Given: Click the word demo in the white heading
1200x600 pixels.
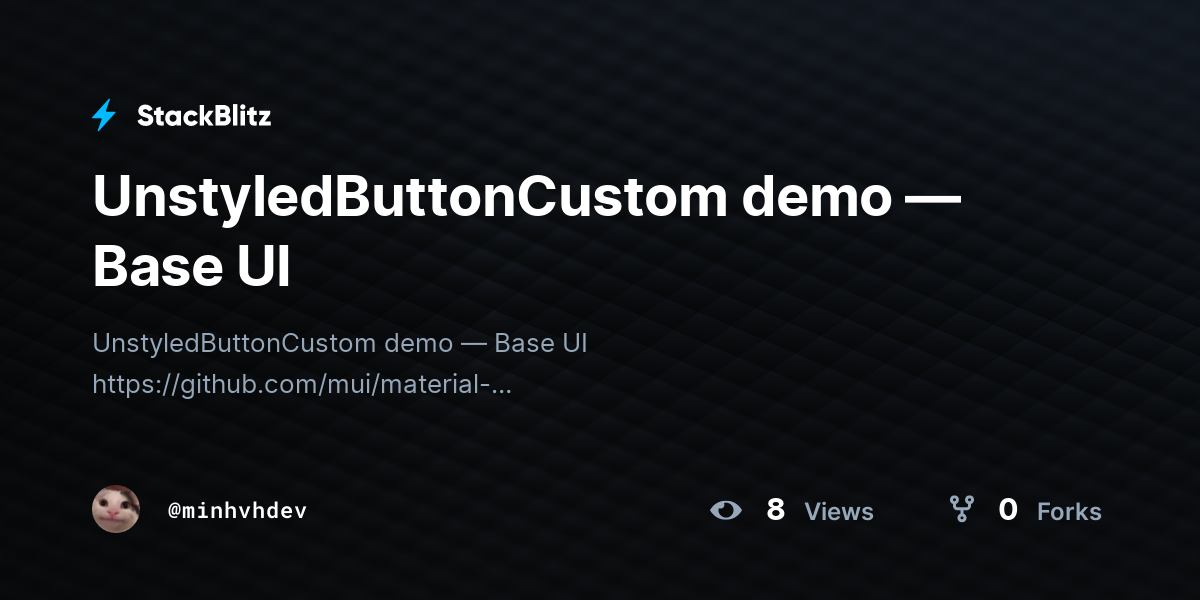Looking at the screenshot, I should (x=816, y=197).
